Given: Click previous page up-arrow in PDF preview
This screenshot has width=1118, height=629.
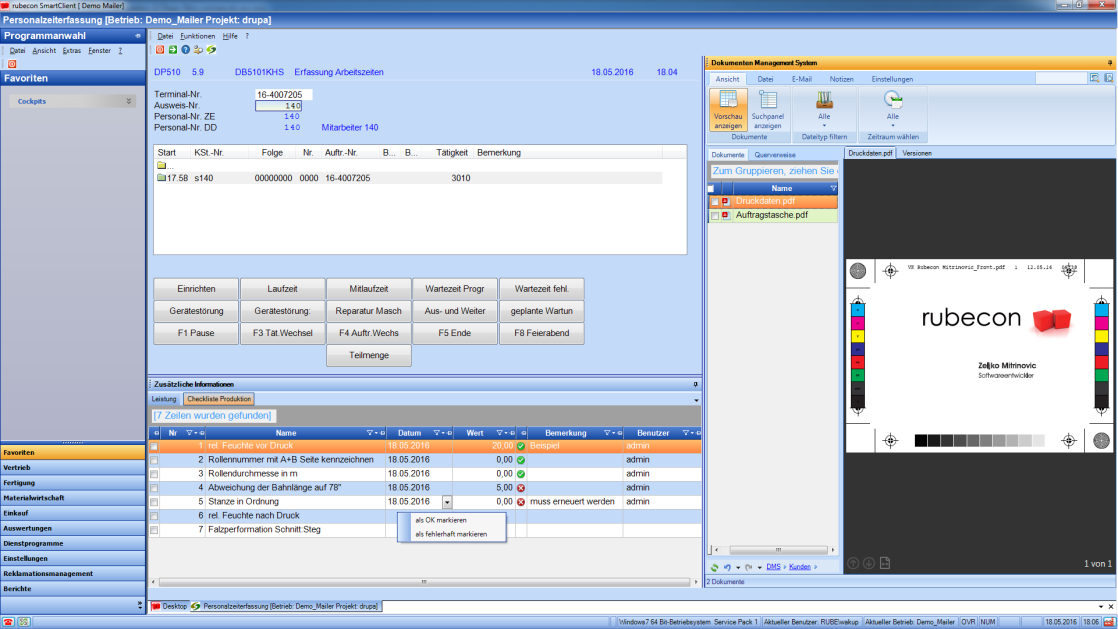Looking at the screenshot, I should pyautogui.click(x=853, y=563).
